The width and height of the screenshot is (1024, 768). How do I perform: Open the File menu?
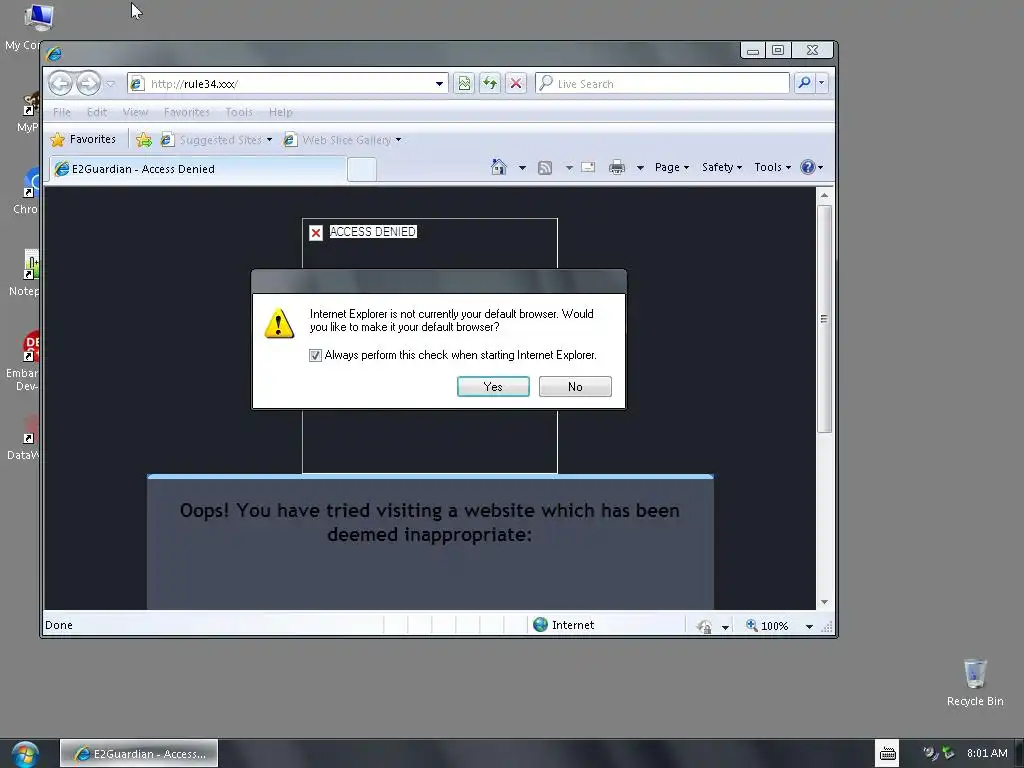pyautogui.click(x=62, y=112)
